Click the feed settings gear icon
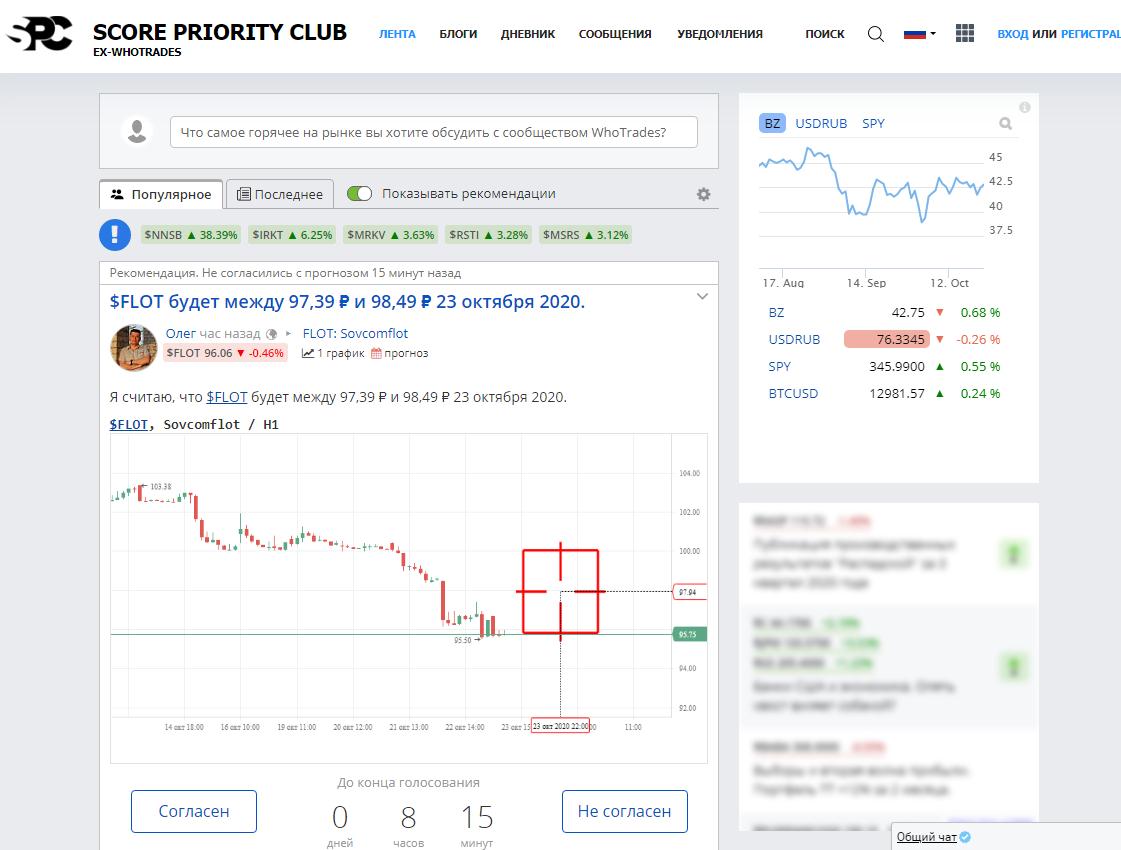1121x850 pixels. [703, 194]
